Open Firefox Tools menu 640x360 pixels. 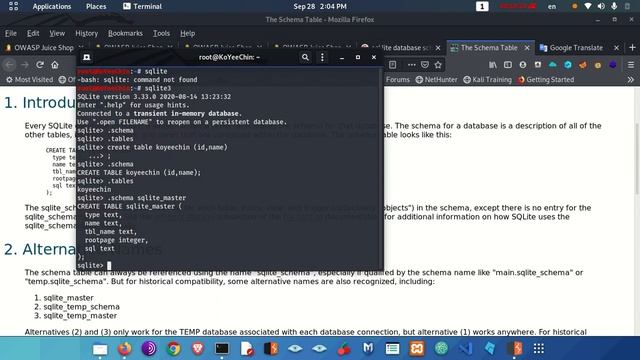161,33
